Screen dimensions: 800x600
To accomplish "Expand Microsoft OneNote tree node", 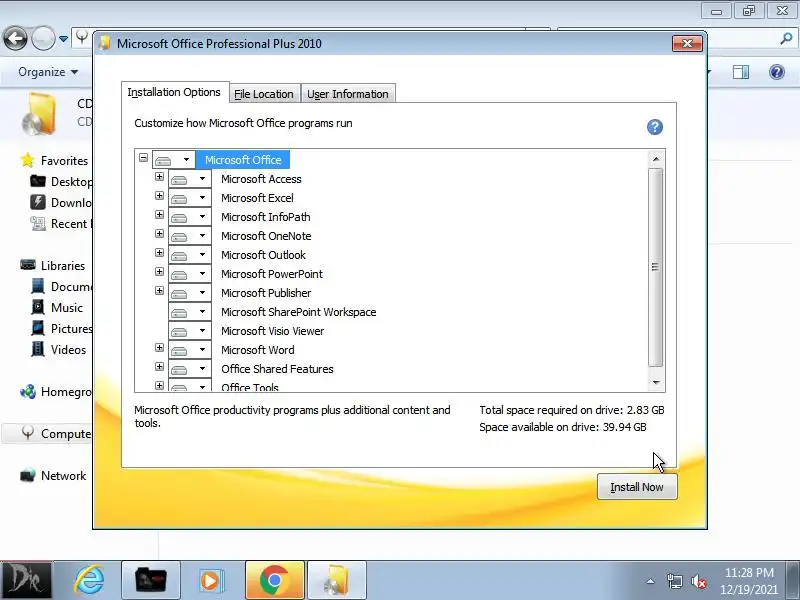I will (159, 234).
